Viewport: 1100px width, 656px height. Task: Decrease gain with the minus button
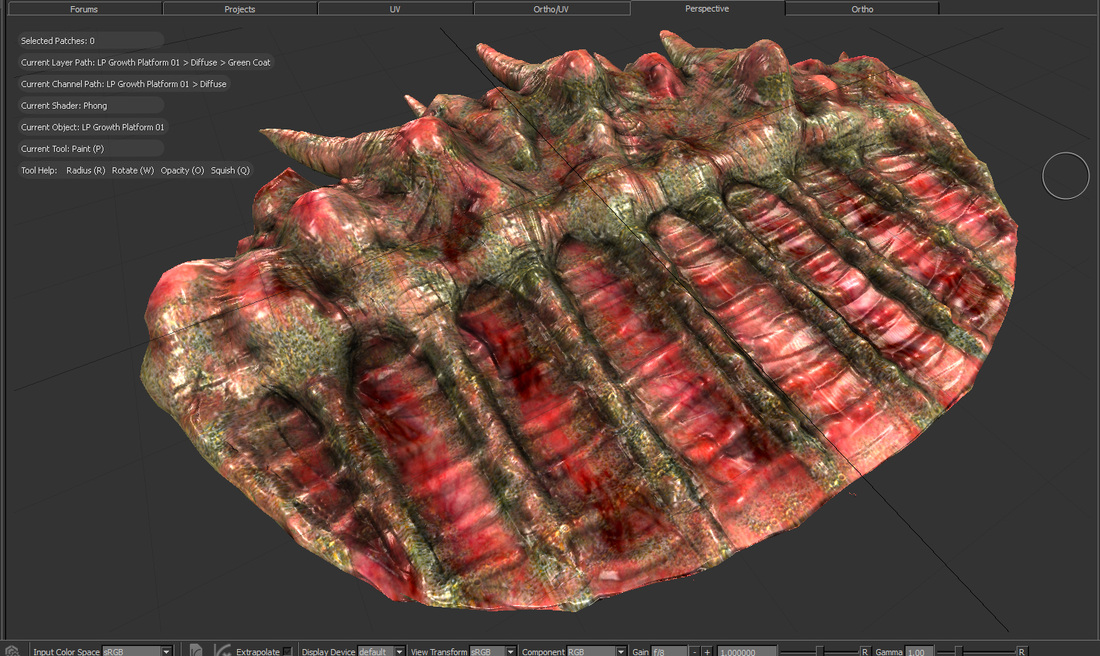point(693,651)
